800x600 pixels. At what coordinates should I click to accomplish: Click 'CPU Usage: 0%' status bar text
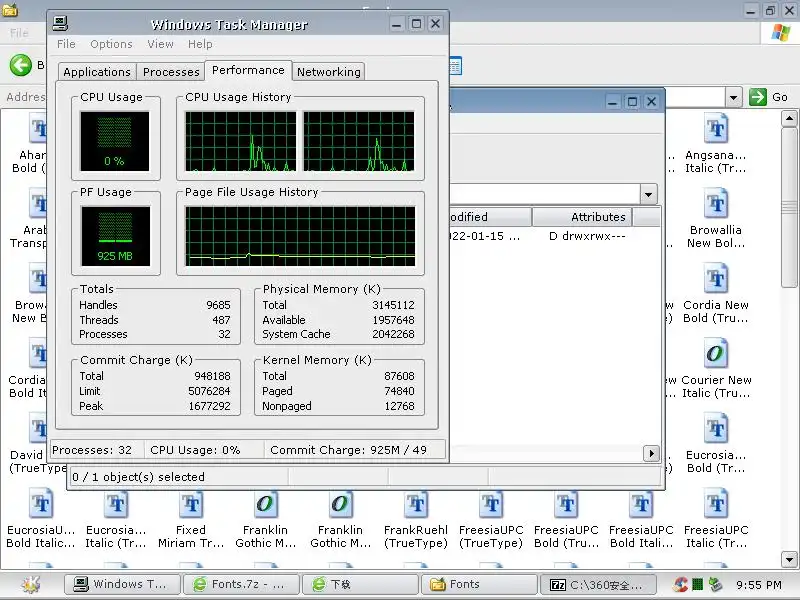tap(195, 450)
